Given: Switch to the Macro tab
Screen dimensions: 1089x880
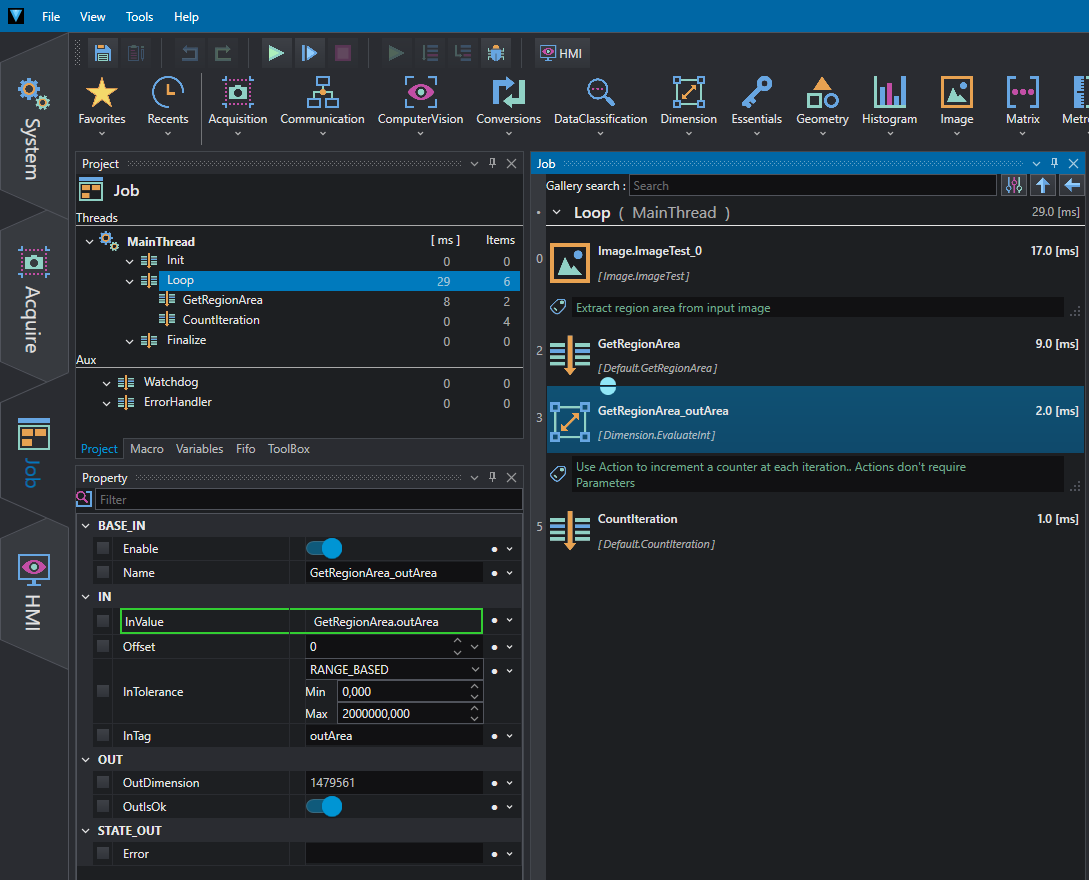Looking at the screenshot, I should pyautogui.click(x=147, y=449).
